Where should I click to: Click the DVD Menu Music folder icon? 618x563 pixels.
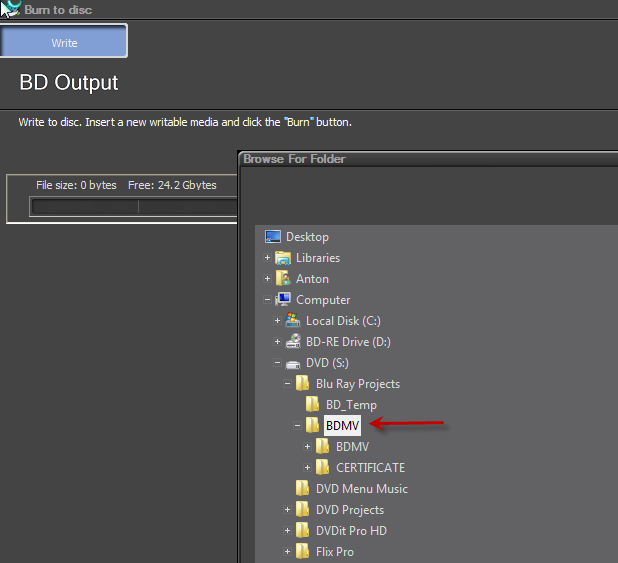click(303, 488)
